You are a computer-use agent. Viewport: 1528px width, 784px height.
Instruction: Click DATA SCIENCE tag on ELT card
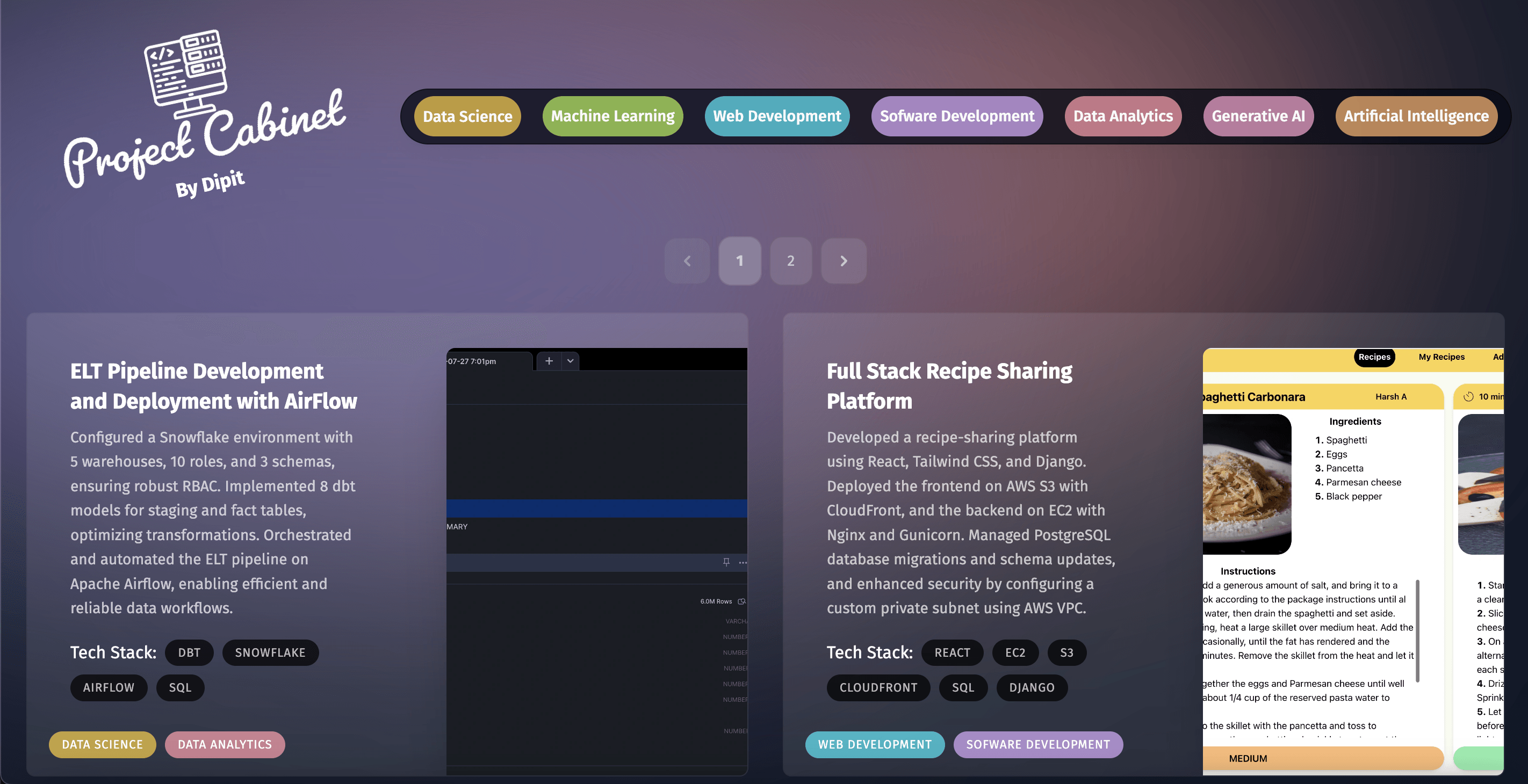(103, 744)
